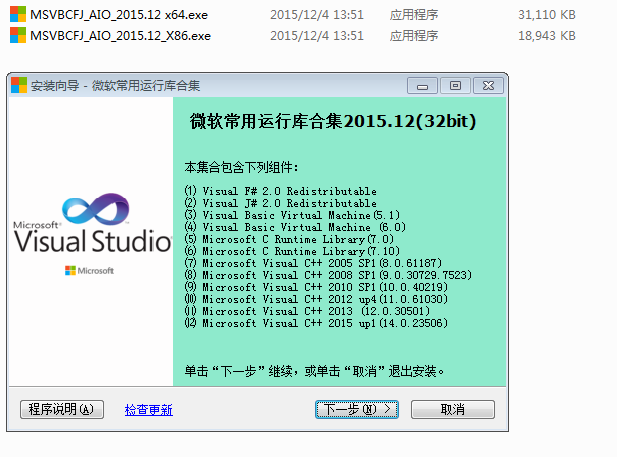Click the Visual Studio wordmark text
The image size is (617, 457).
(x=93, y=241)
